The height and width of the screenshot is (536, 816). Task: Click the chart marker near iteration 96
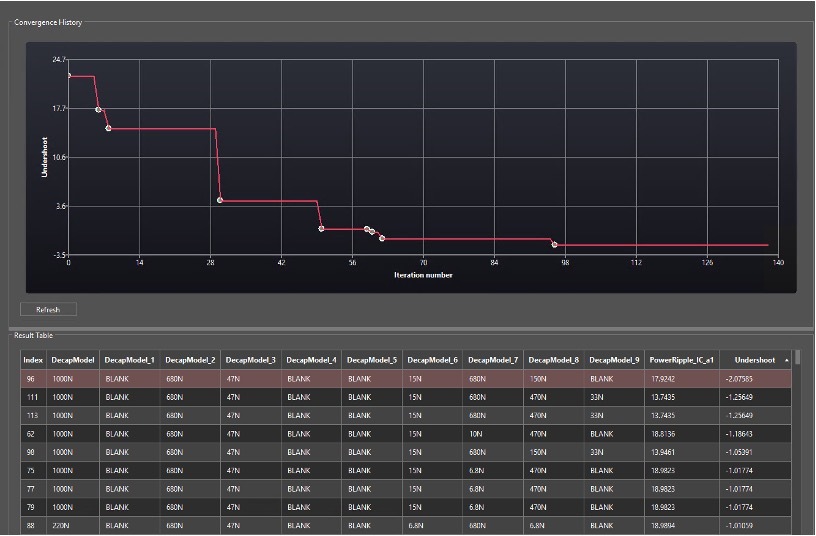pyautogui.click(x=554, y=244)
